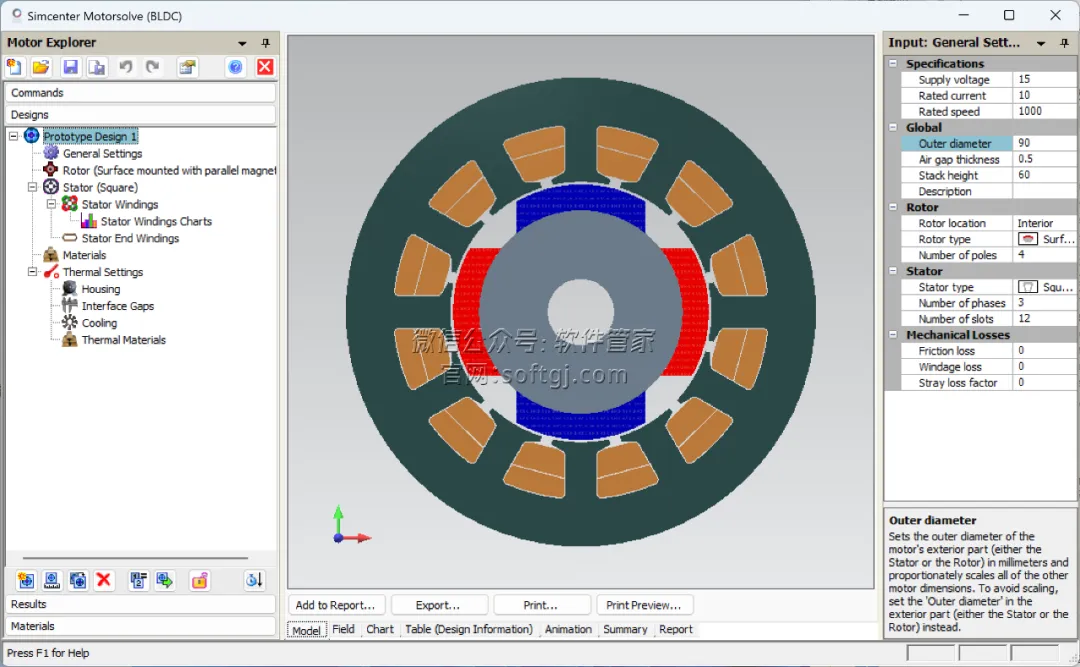This screenshot has height=667, width=1080.
Task: Open the bottom Materials section bar
Action: click(141, 626)
